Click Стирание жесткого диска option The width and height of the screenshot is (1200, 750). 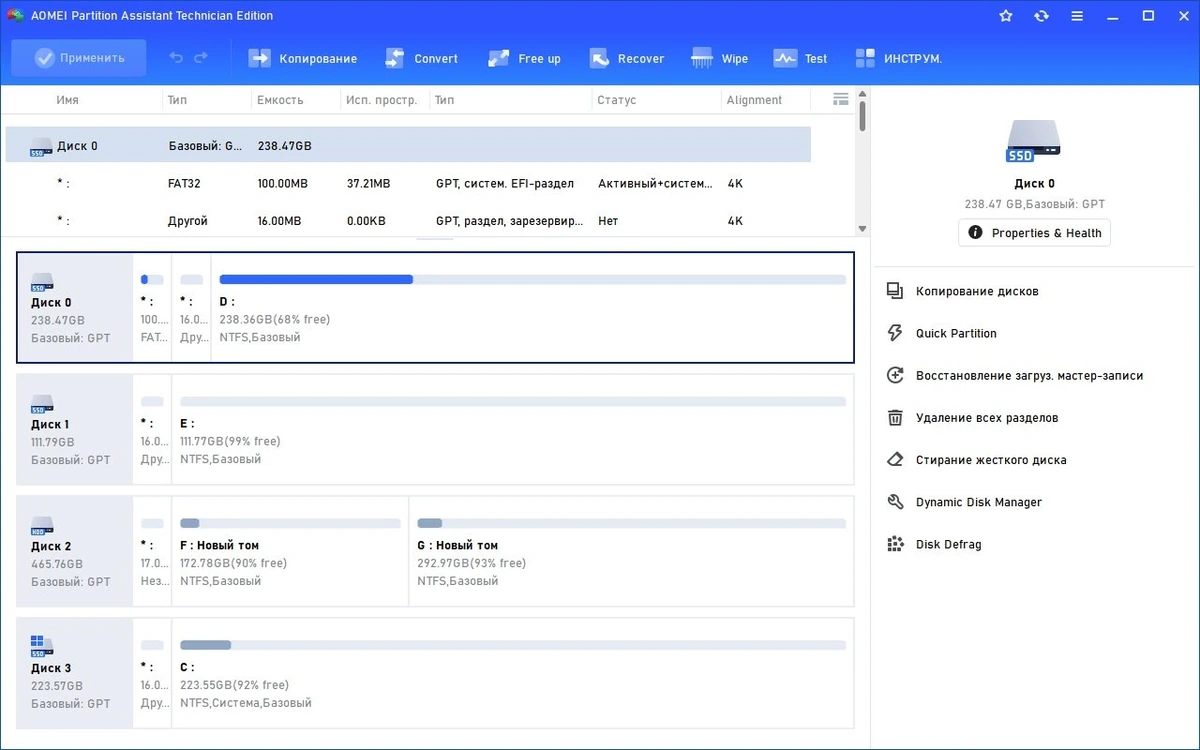point(991,460)
